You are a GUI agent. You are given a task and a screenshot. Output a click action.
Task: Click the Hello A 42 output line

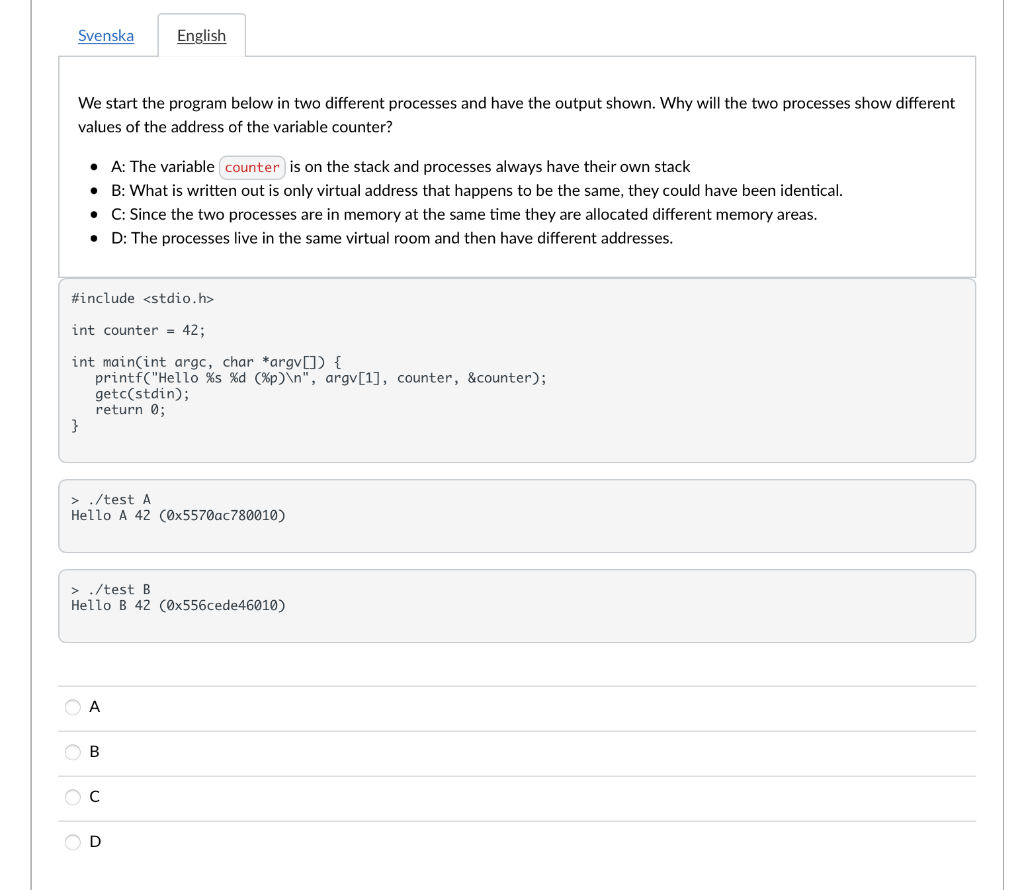(x=178, y=516)
